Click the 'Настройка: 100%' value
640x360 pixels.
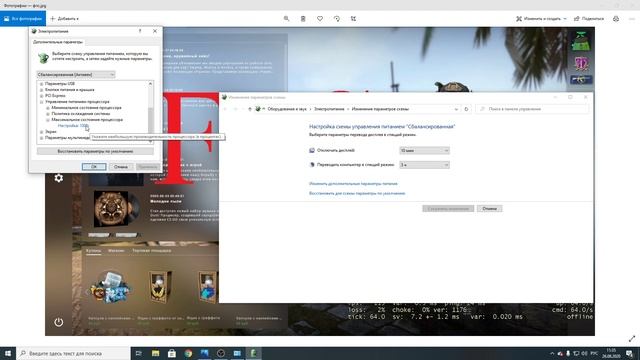[73, 126]
